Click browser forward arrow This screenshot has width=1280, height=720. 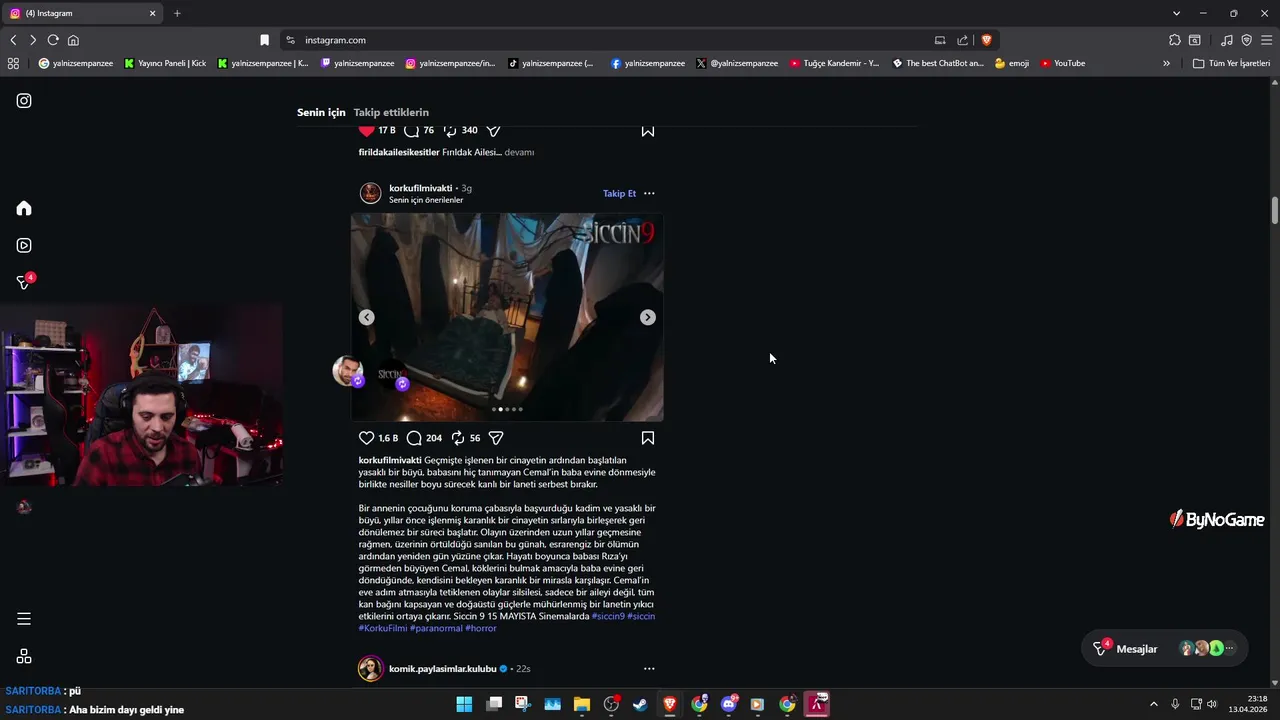click(x=33, y=40)
